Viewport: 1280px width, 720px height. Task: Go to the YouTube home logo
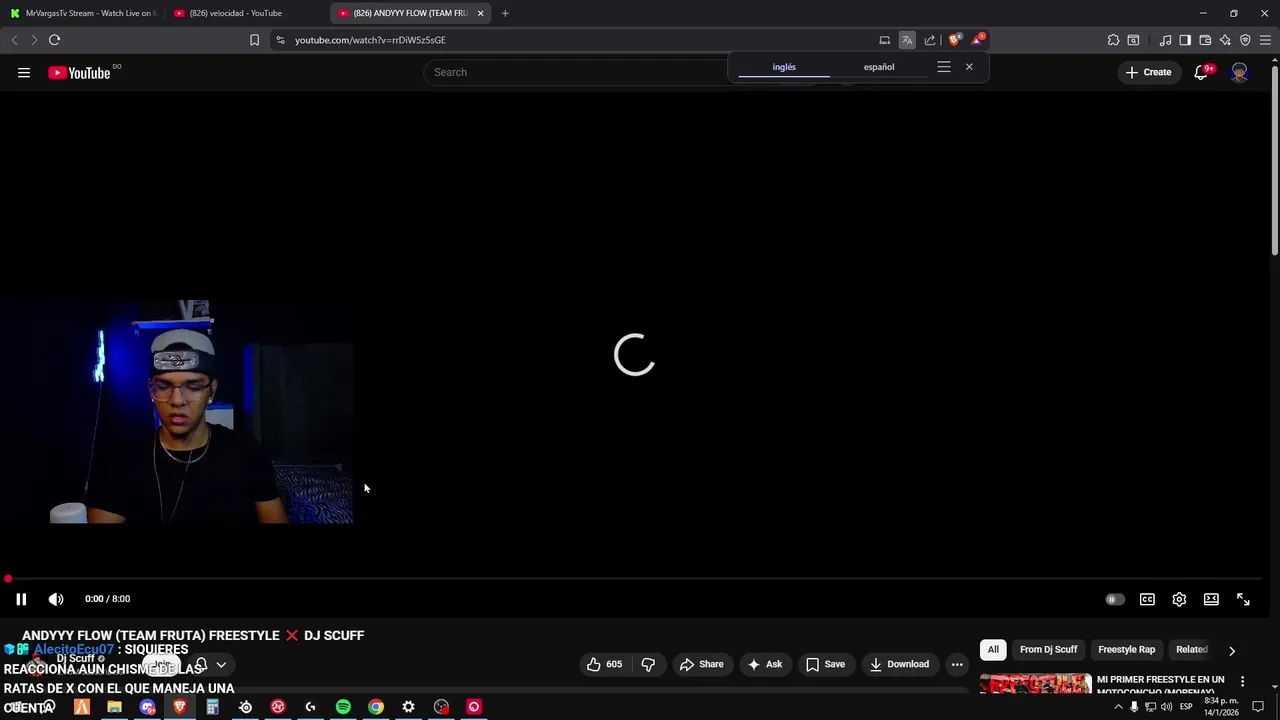pos(79,72)
